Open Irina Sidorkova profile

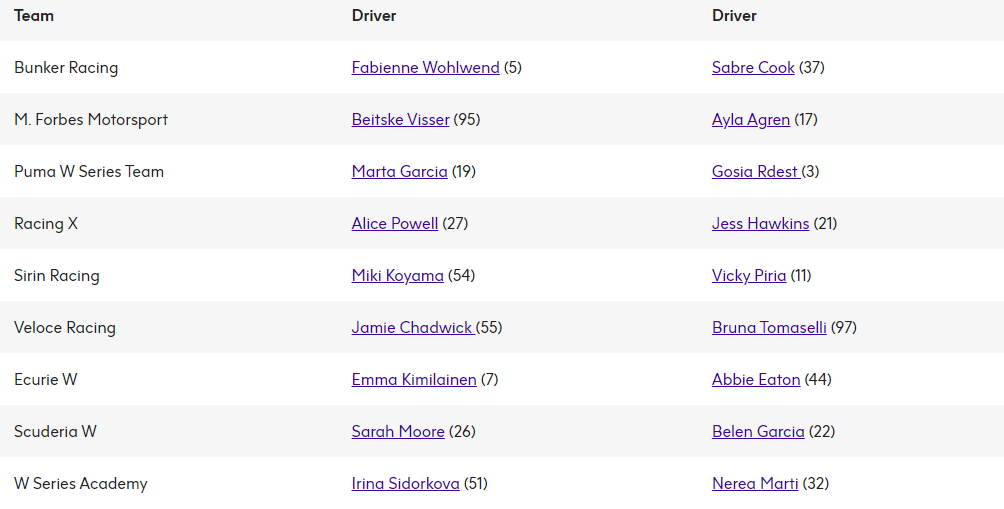coord(405,483)
